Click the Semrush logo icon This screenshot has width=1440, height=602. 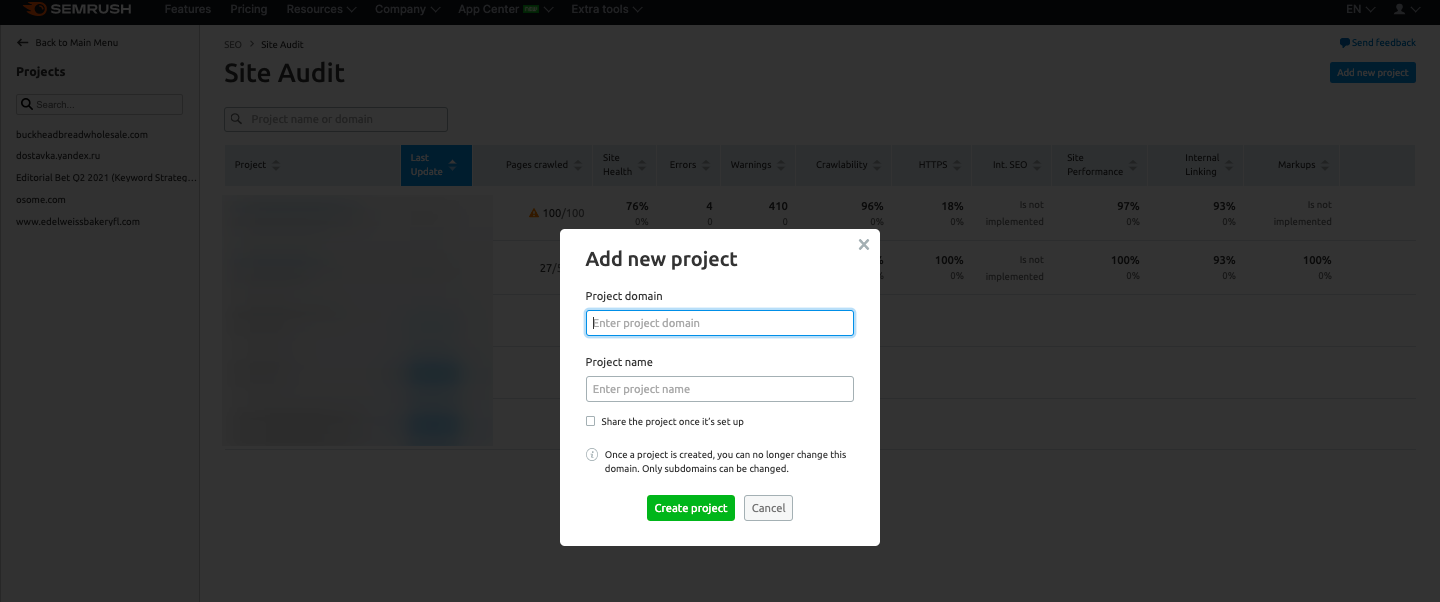click(35, 10)
